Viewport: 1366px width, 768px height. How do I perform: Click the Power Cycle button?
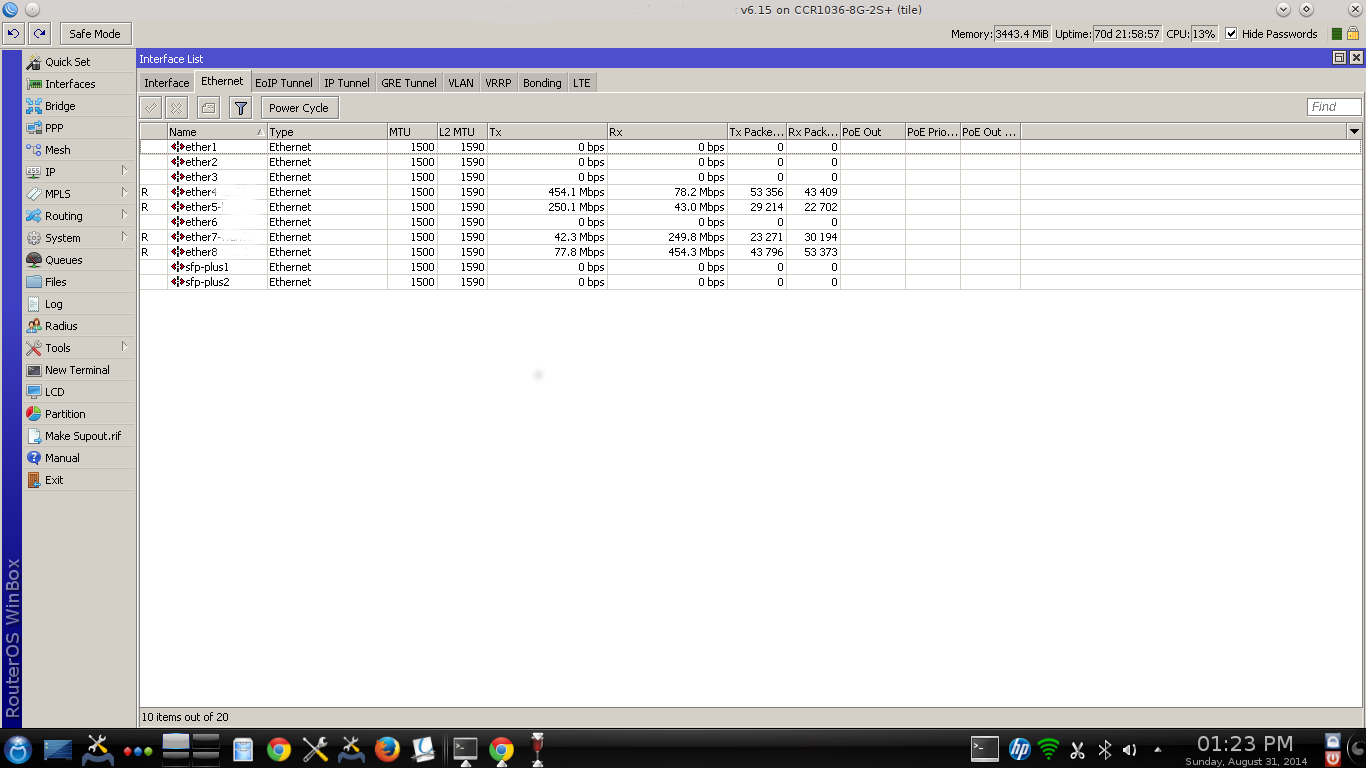[299, 108]
